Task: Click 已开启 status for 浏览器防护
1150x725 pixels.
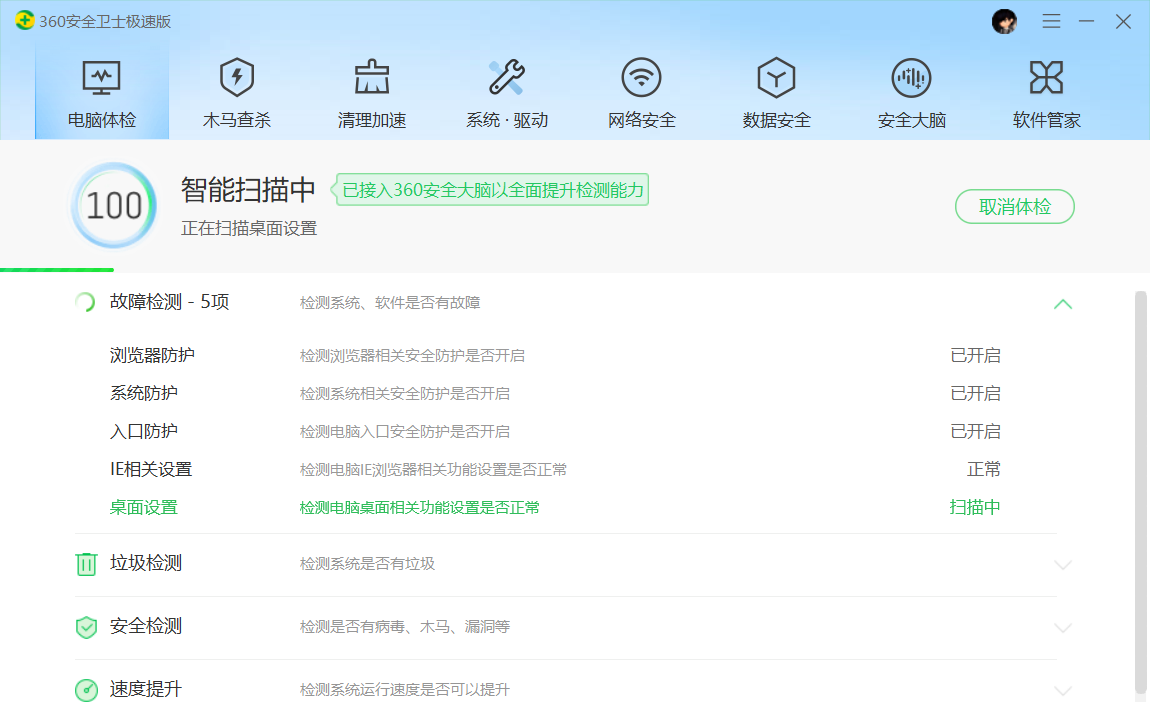Action: click(975, 356)
